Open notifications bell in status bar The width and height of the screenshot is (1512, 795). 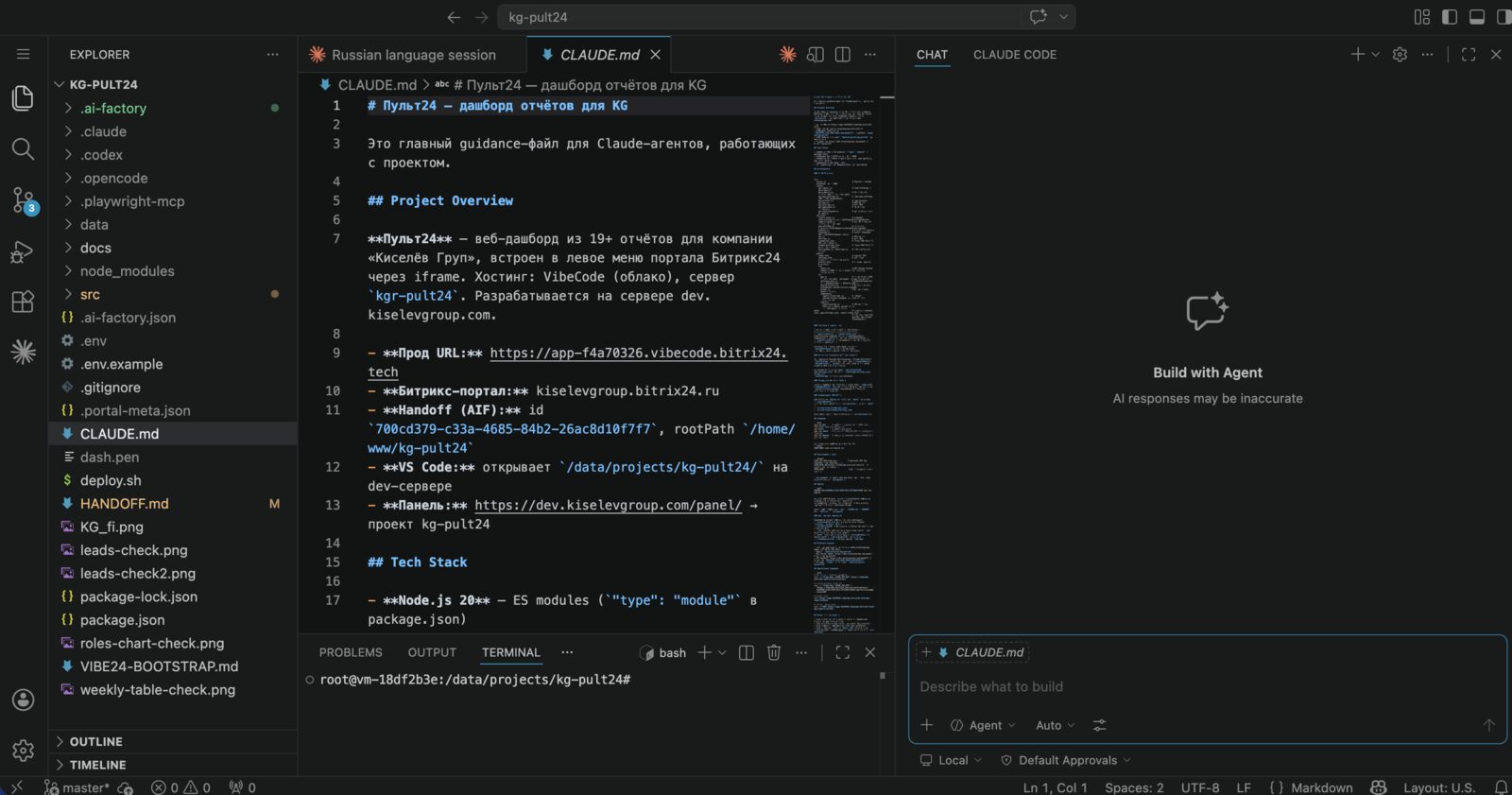pos(1501,787)
